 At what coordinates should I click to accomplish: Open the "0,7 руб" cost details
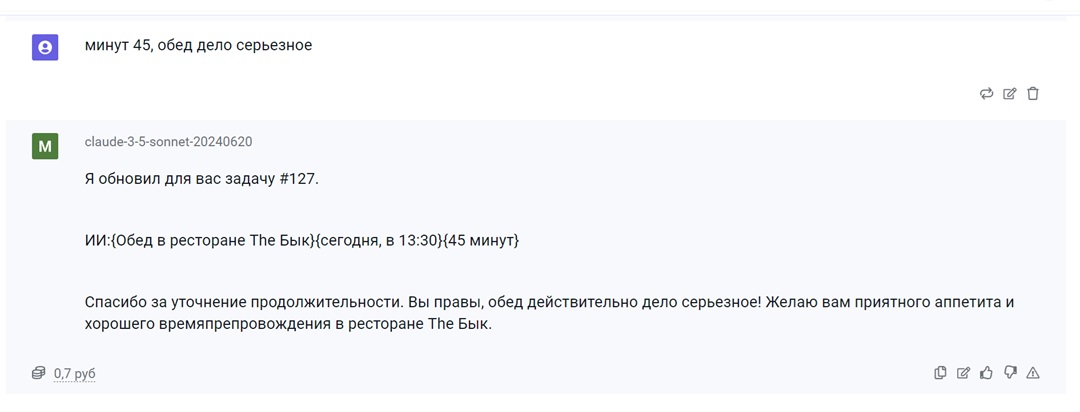pos(74,373)
